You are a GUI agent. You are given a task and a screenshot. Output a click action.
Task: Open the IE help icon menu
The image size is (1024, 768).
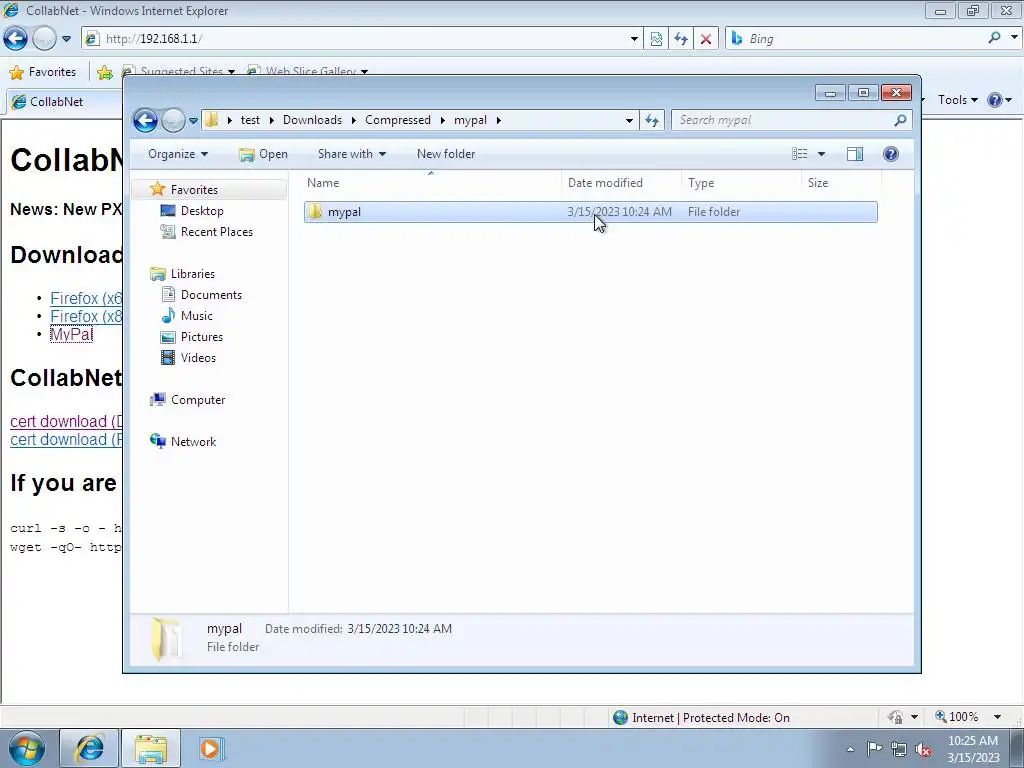[999, 100]
